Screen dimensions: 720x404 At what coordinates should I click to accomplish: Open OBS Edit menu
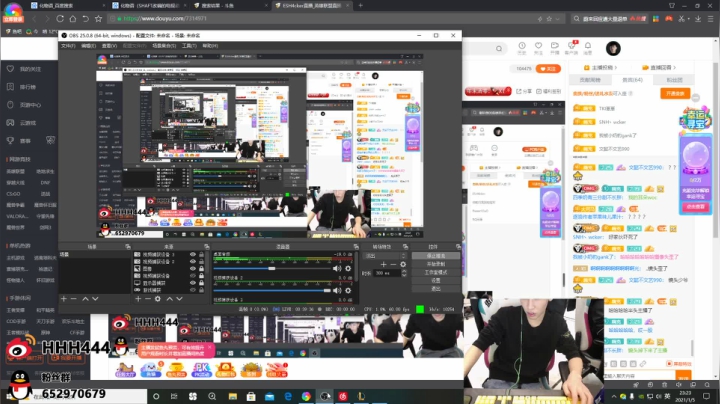[89, 46]
